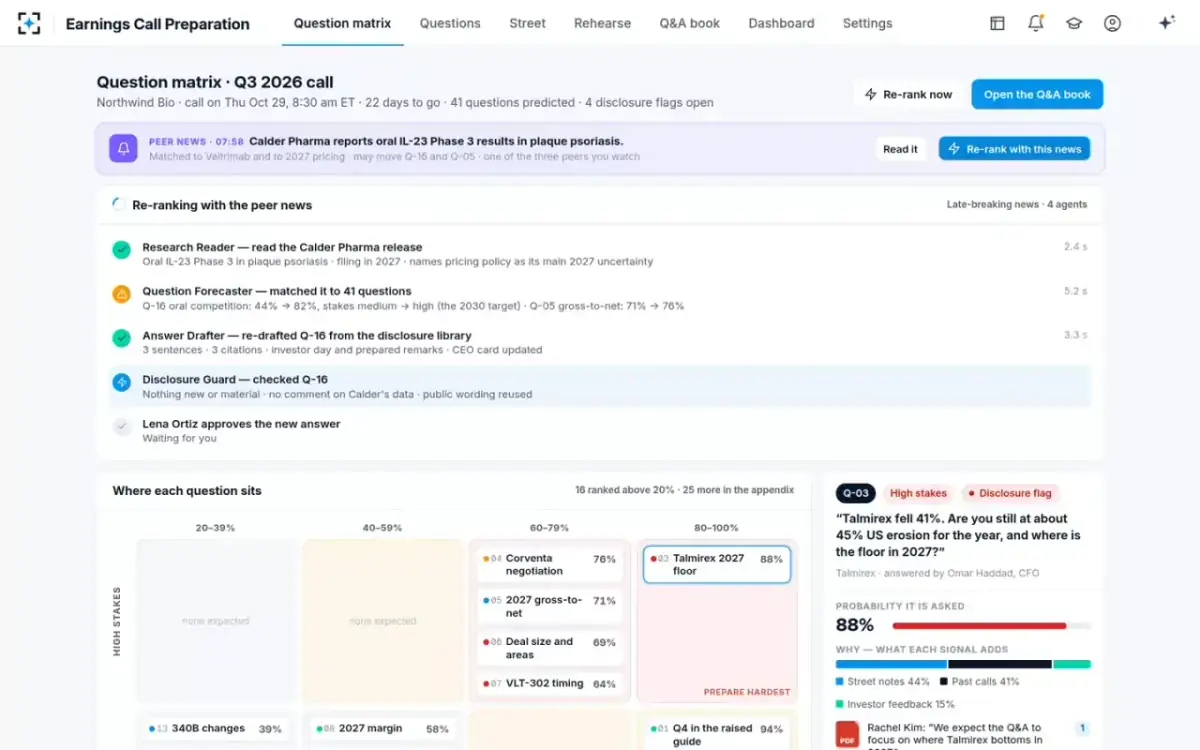Click the Q-03 badge
Screen dimensions: 1200x750
[x=856, y=493]
